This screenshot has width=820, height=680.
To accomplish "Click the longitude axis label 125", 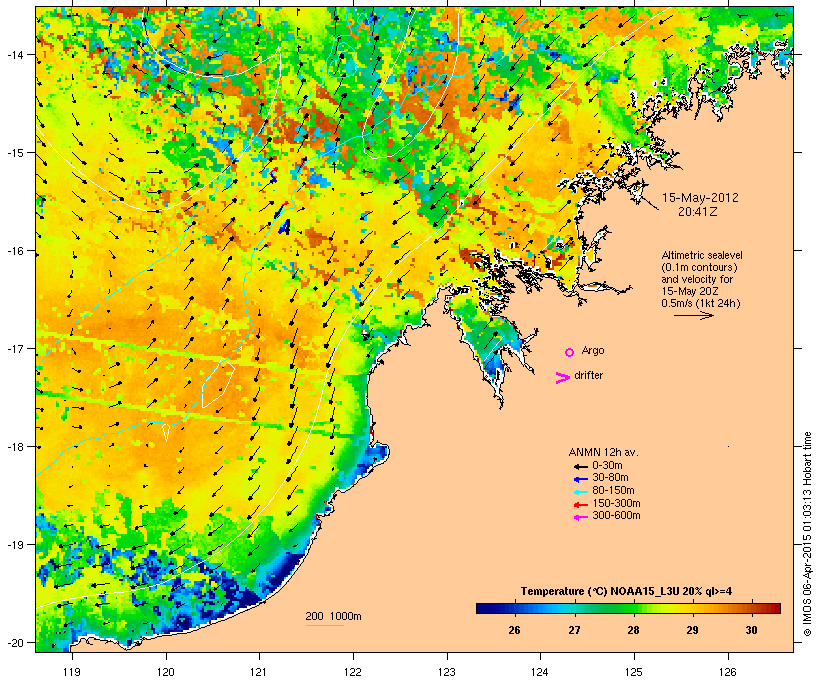I will click(634, 672).
